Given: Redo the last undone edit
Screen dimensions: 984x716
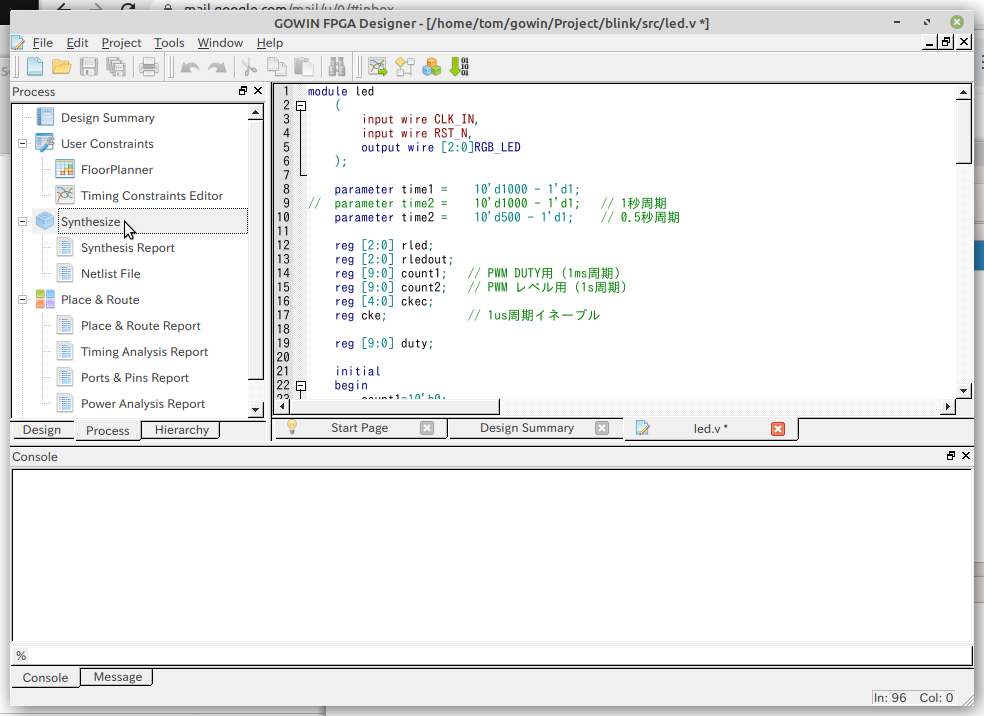Looking at the screenshot, I should (217, 67).
